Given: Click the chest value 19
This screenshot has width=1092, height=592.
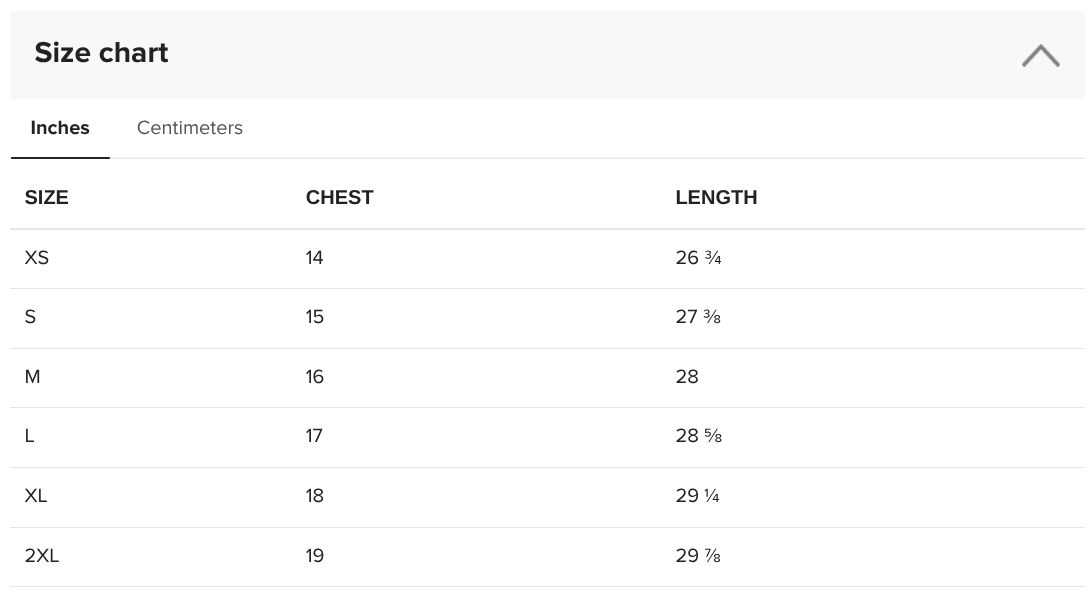Looking at the screenshot, I should coord(314,556).
